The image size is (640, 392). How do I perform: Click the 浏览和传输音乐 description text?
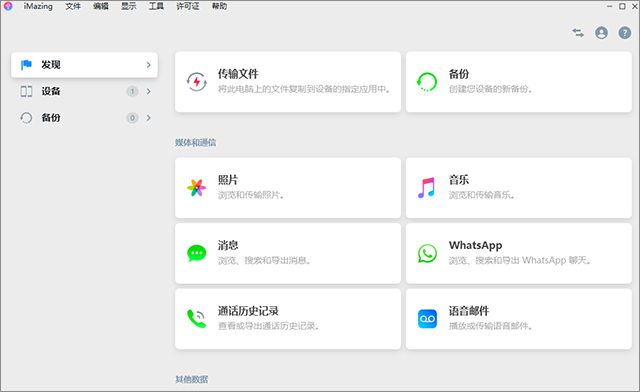pos(482,195)
